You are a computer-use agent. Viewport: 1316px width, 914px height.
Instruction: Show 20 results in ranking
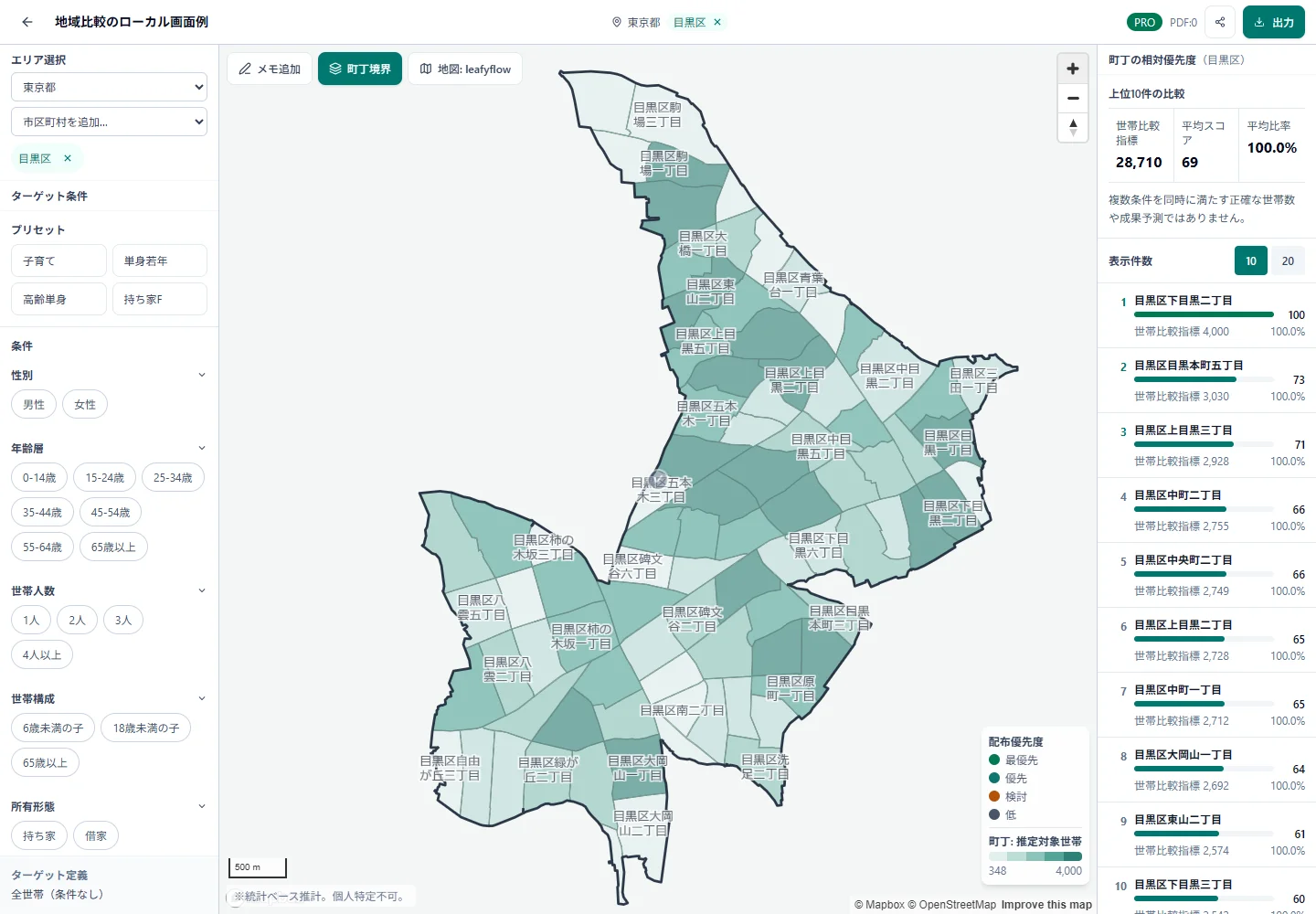1288,260
